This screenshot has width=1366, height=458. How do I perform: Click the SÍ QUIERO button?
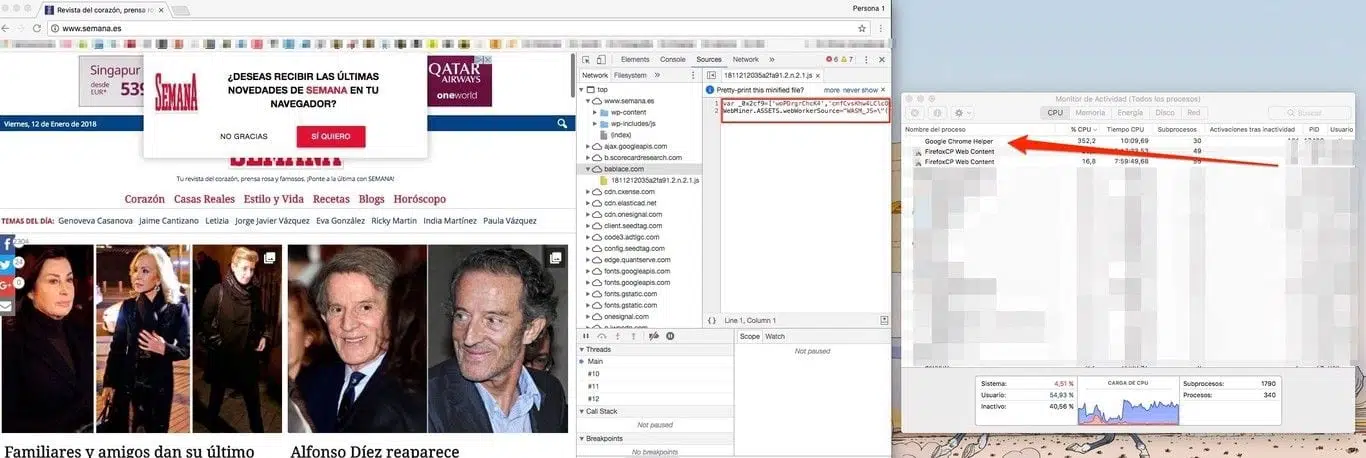[x=331, y=136]
